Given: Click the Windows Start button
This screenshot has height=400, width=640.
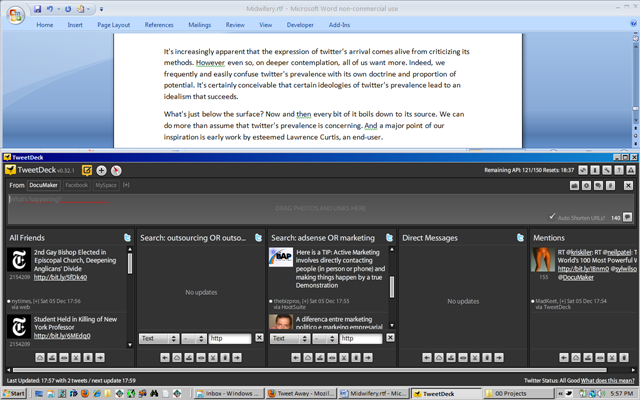Looking at the screenshot, I should [14, 393].
